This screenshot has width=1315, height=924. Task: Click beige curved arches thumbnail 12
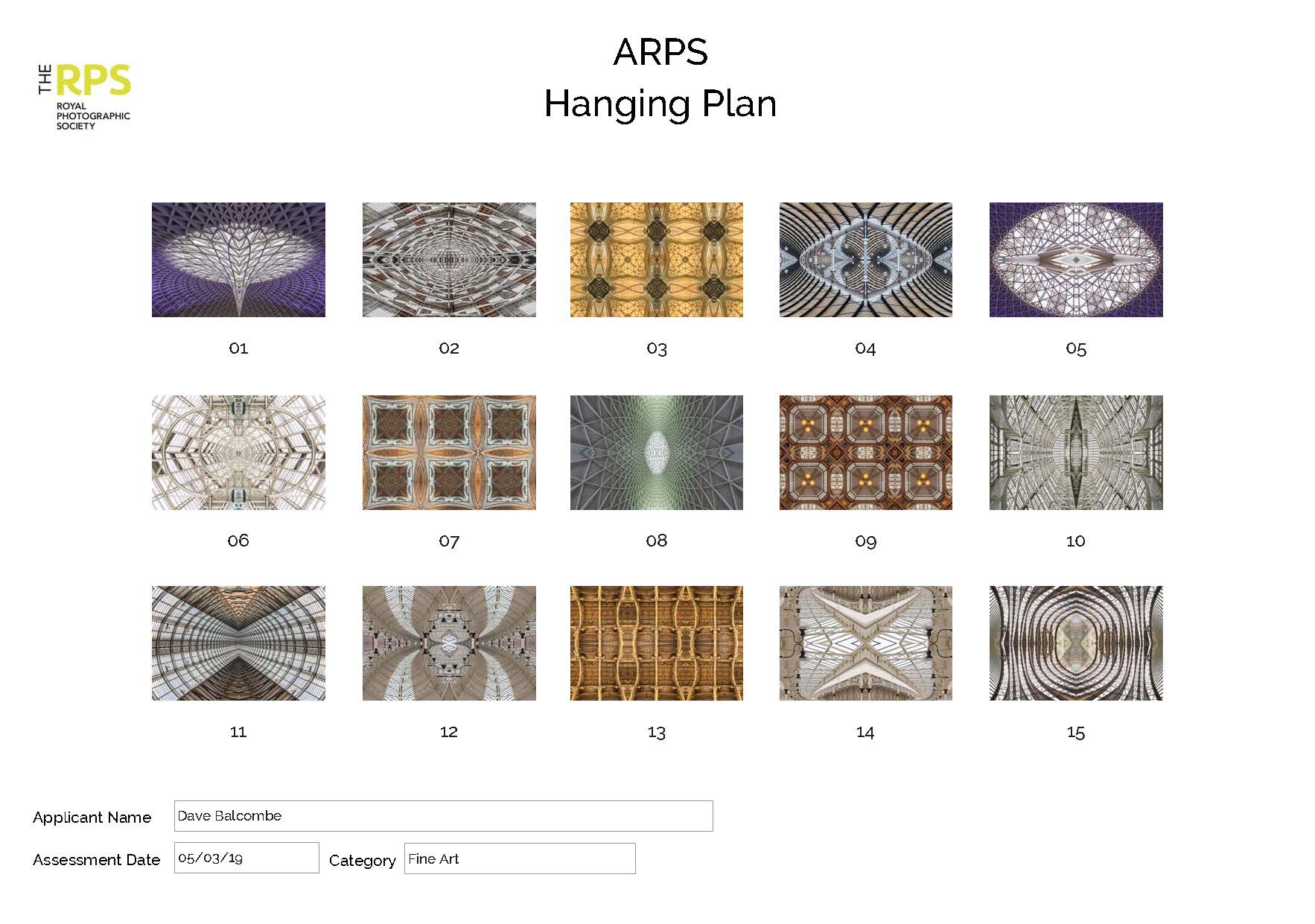[449, 643]
